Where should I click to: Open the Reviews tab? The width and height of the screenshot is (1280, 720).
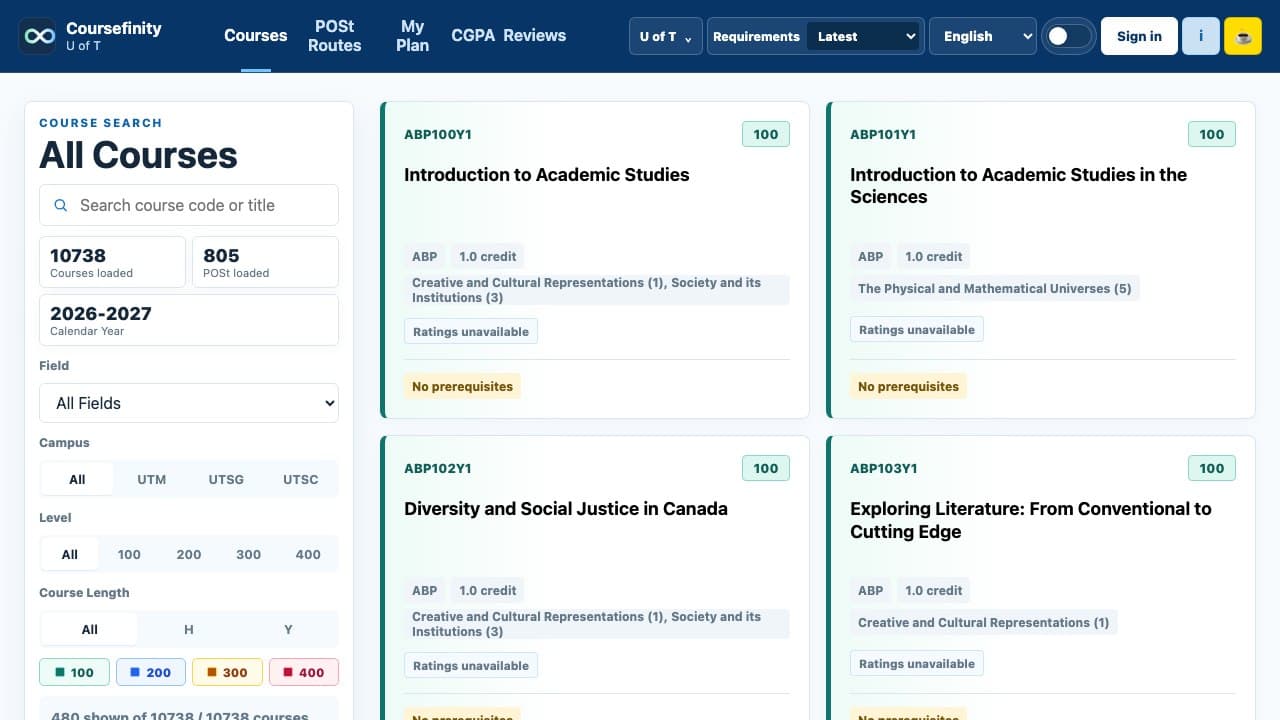(535, 35)
